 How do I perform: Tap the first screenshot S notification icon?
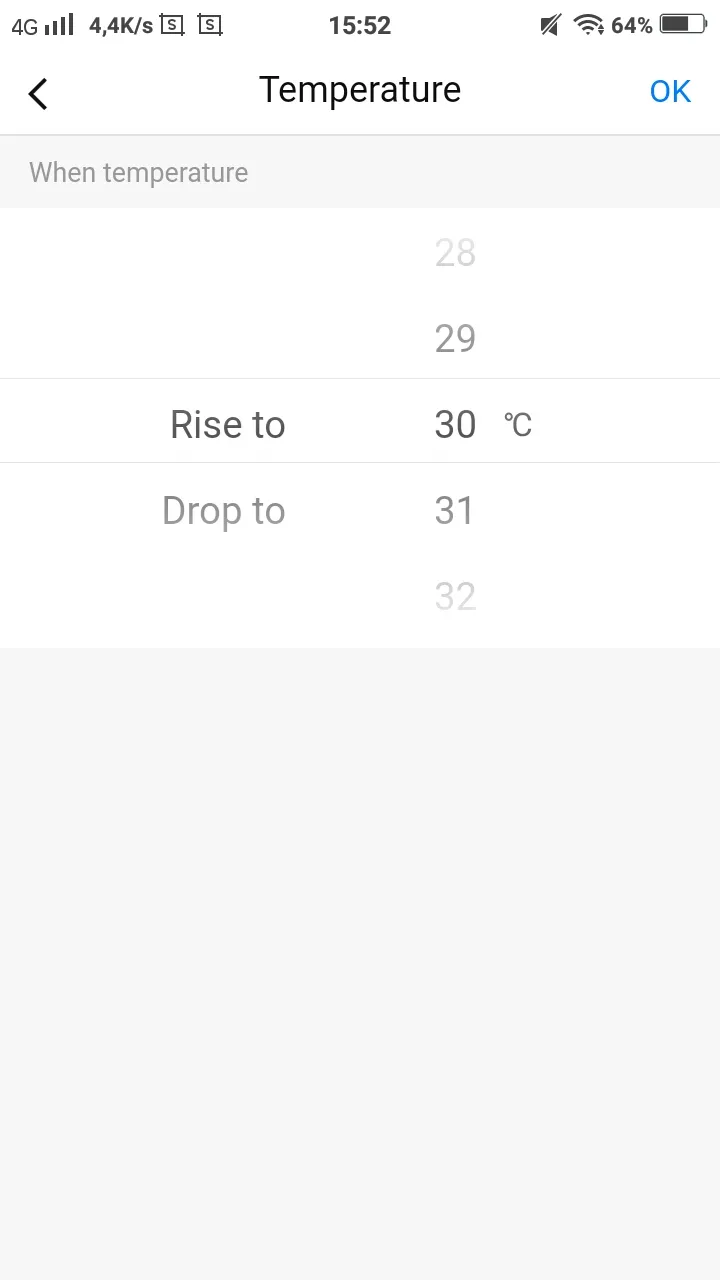[173, 25]
